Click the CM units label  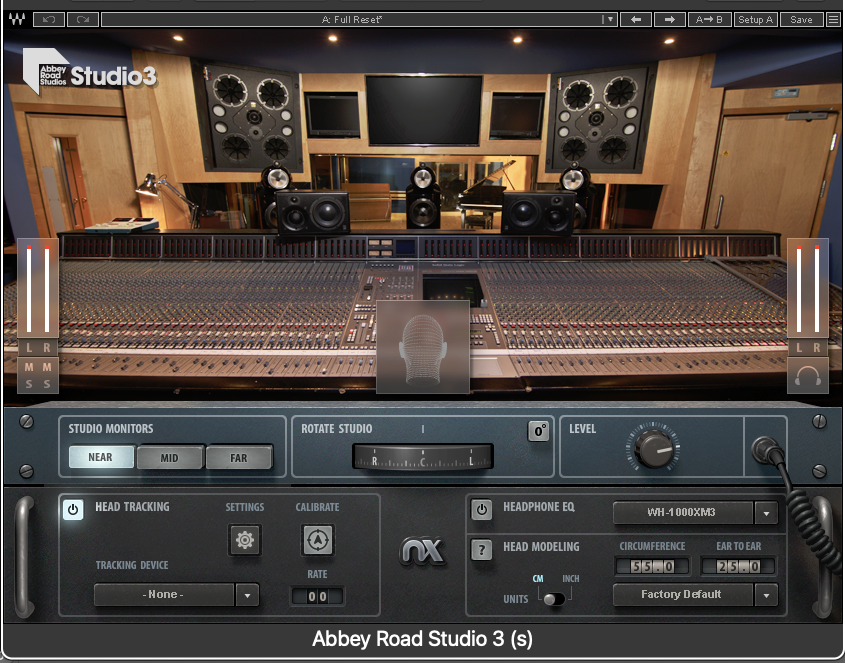tap(538, 578)
